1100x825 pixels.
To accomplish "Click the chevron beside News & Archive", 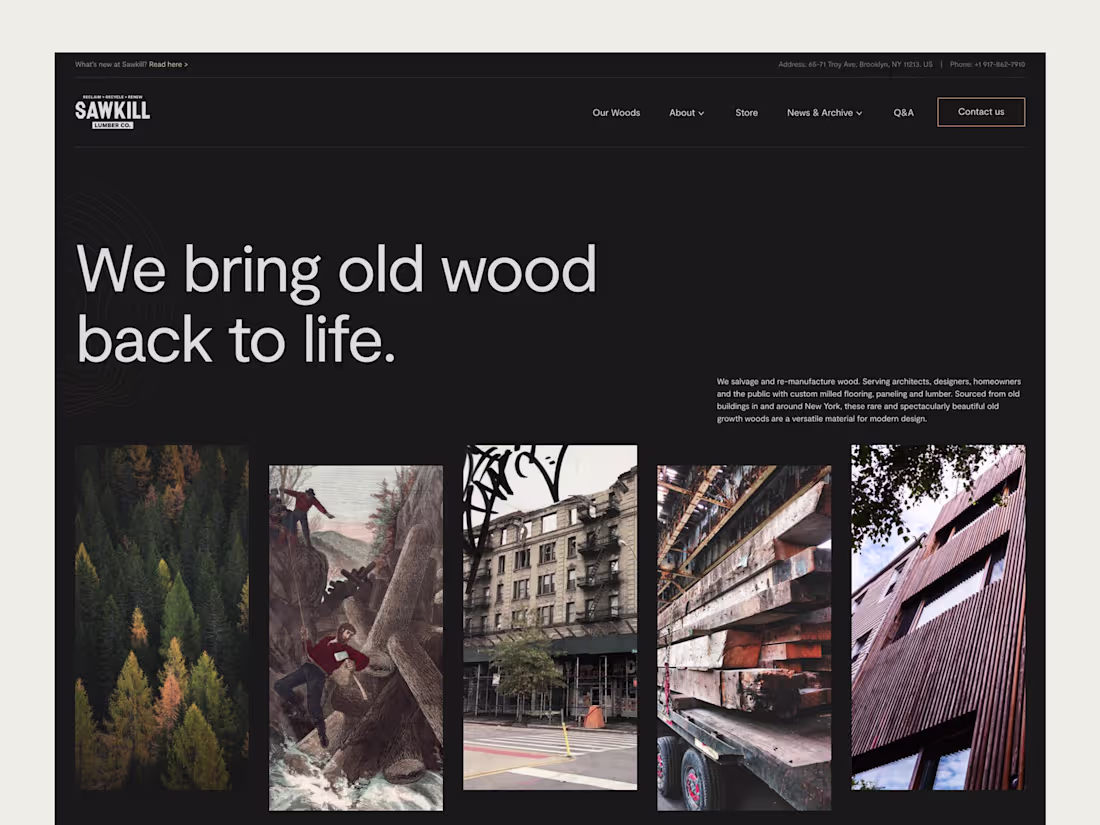I will click(x=859, y=113).
